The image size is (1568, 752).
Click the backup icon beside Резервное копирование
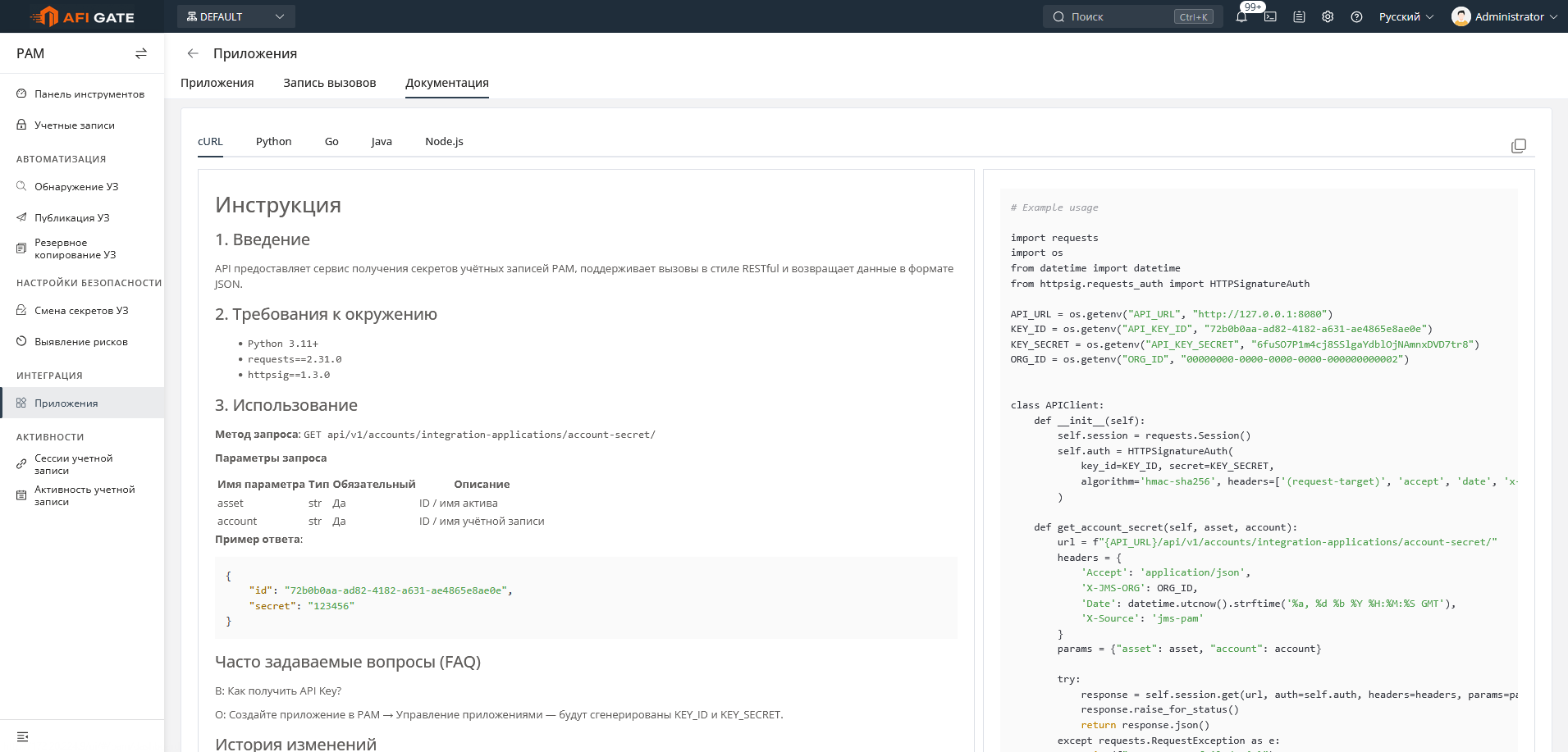click(21, 248)
